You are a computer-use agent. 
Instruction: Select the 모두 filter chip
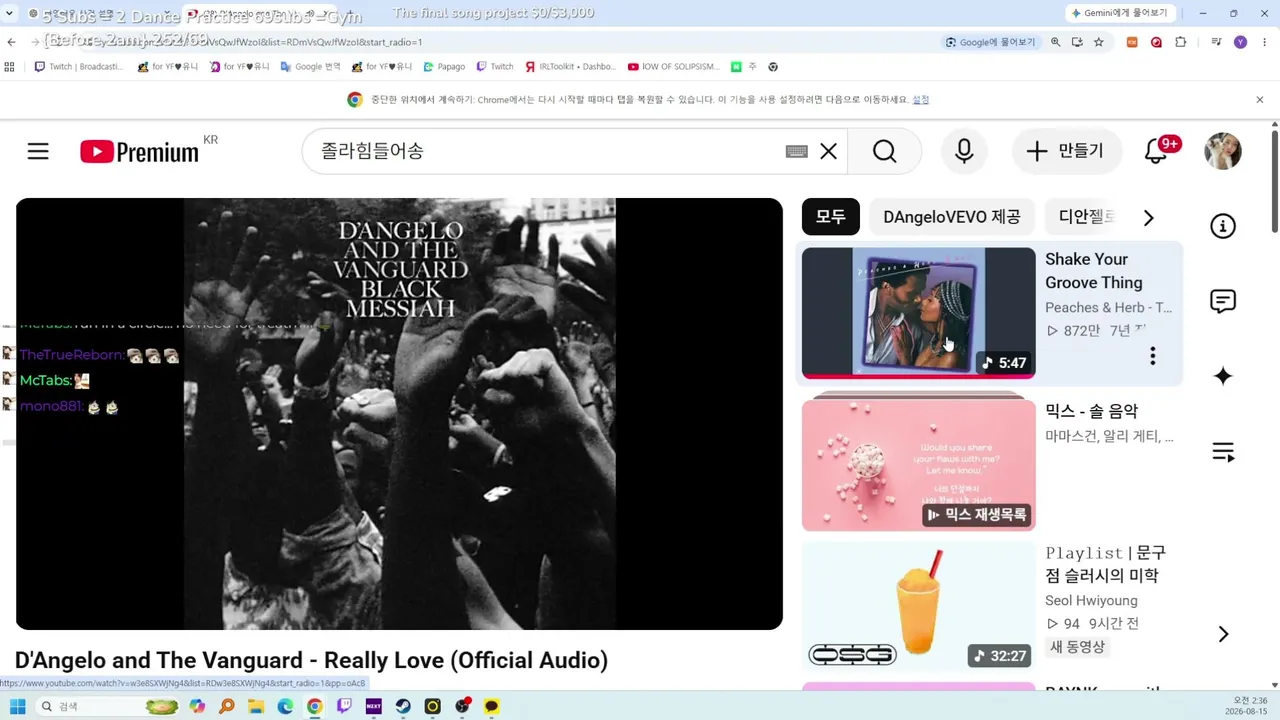point(830,217)
